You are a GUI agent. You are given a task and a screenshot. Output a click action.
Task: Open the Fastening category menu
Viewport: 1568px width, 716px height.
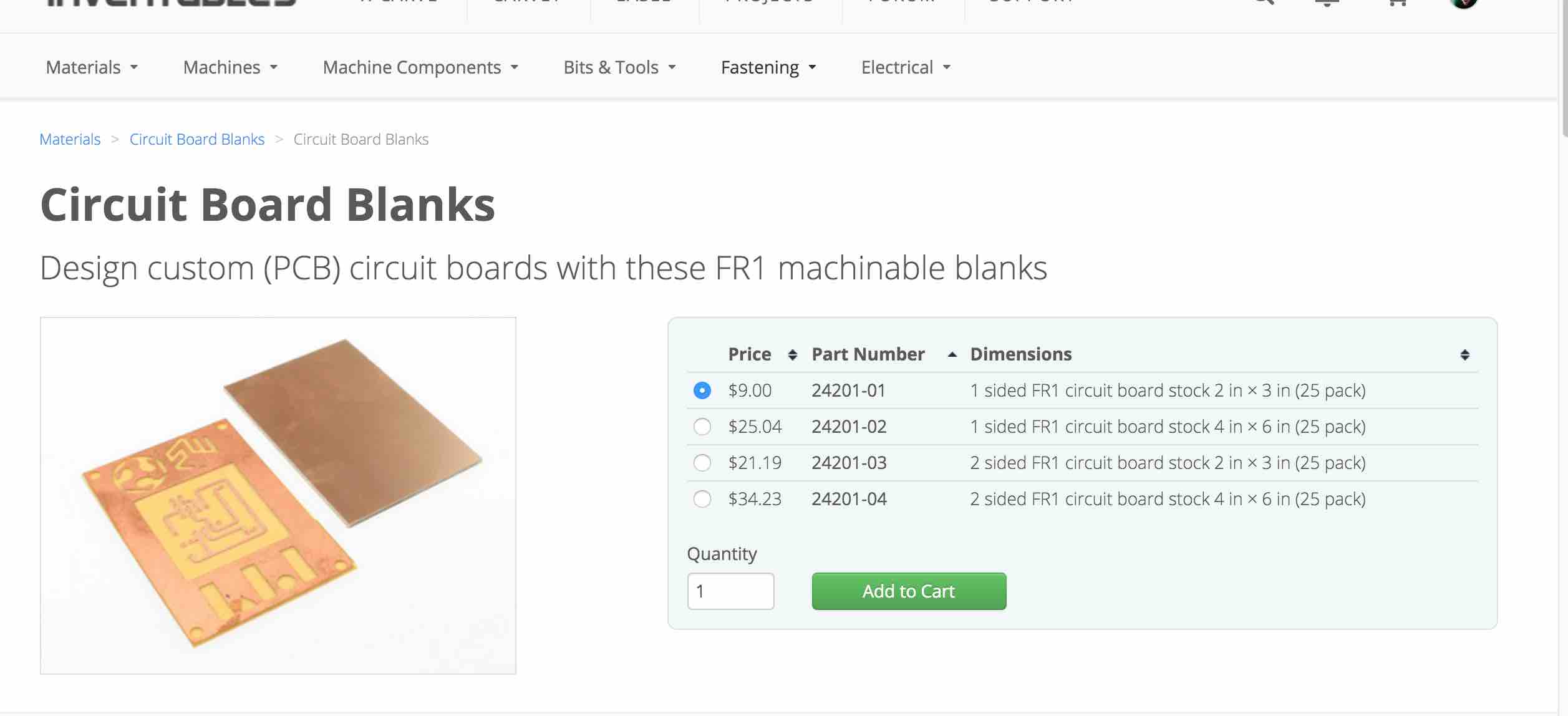pyautogui.click(x=768, y=67)
